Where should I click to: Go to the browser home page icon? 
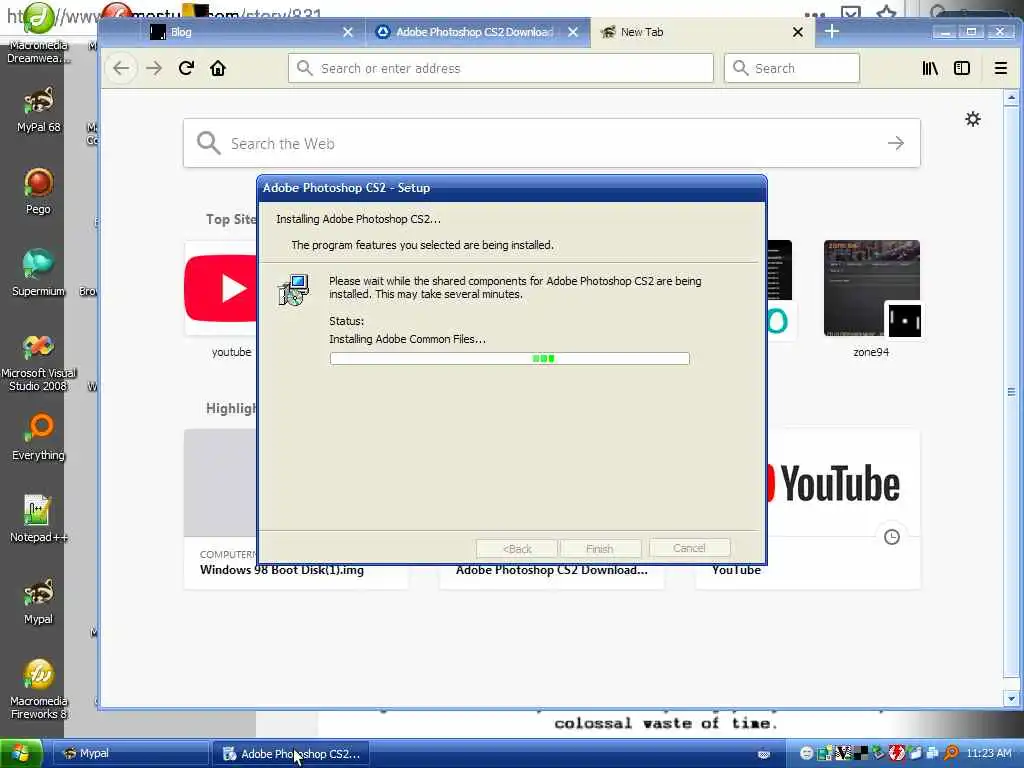pos(218,69)
